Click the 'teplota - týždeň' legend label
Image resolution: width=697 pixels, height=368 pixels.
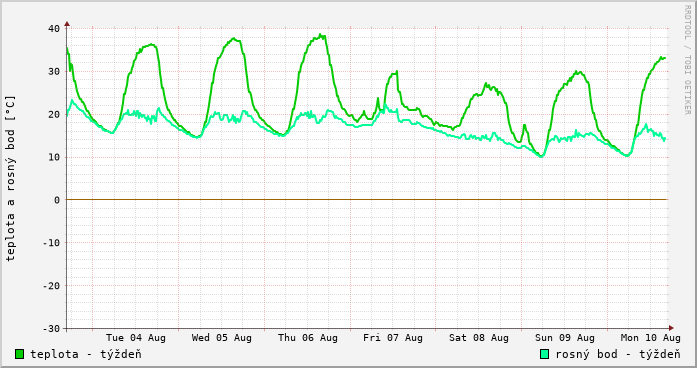(86, 354)
